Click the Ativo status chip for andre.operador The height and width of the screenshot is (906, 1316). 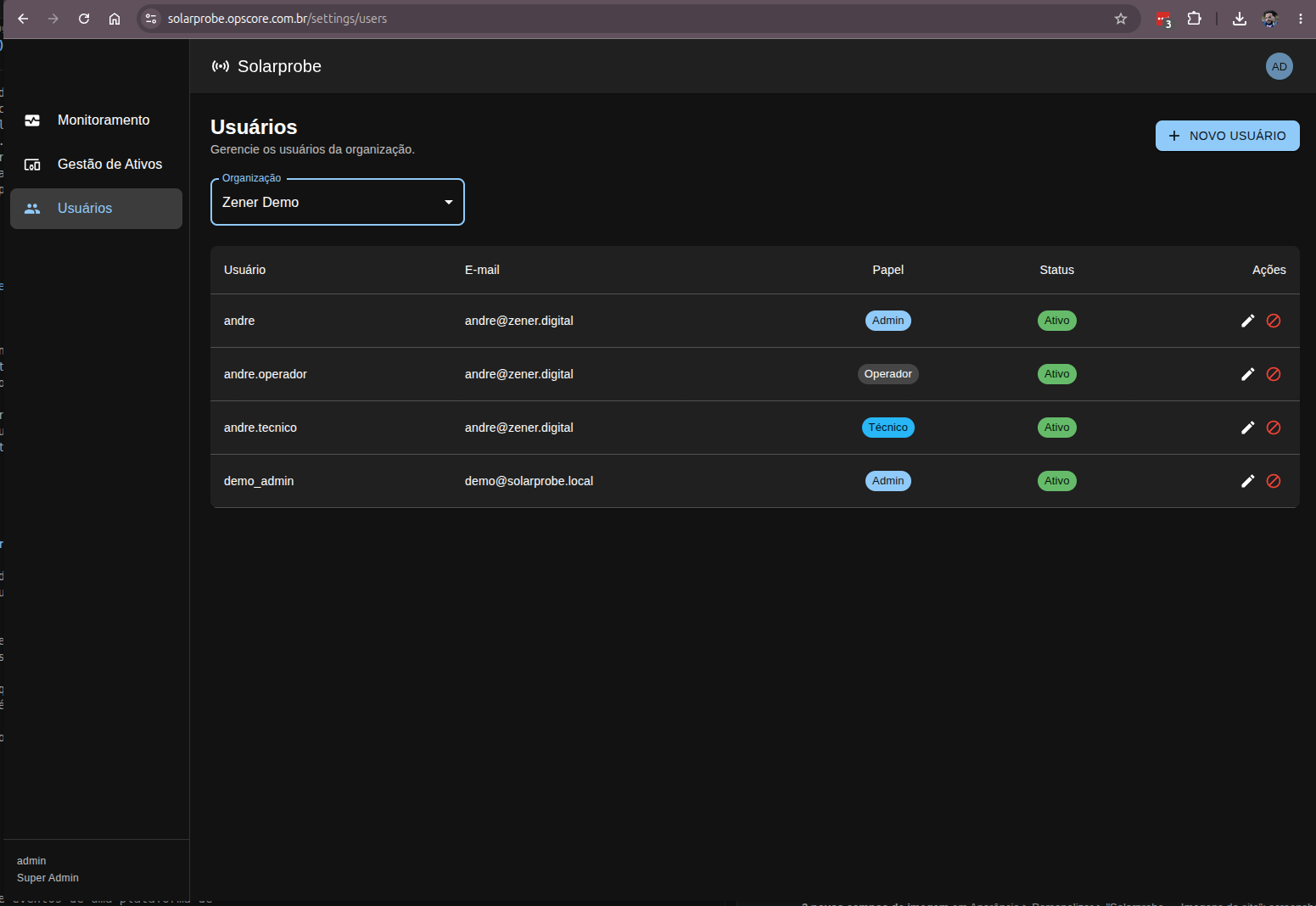(x=1056, y=374)
